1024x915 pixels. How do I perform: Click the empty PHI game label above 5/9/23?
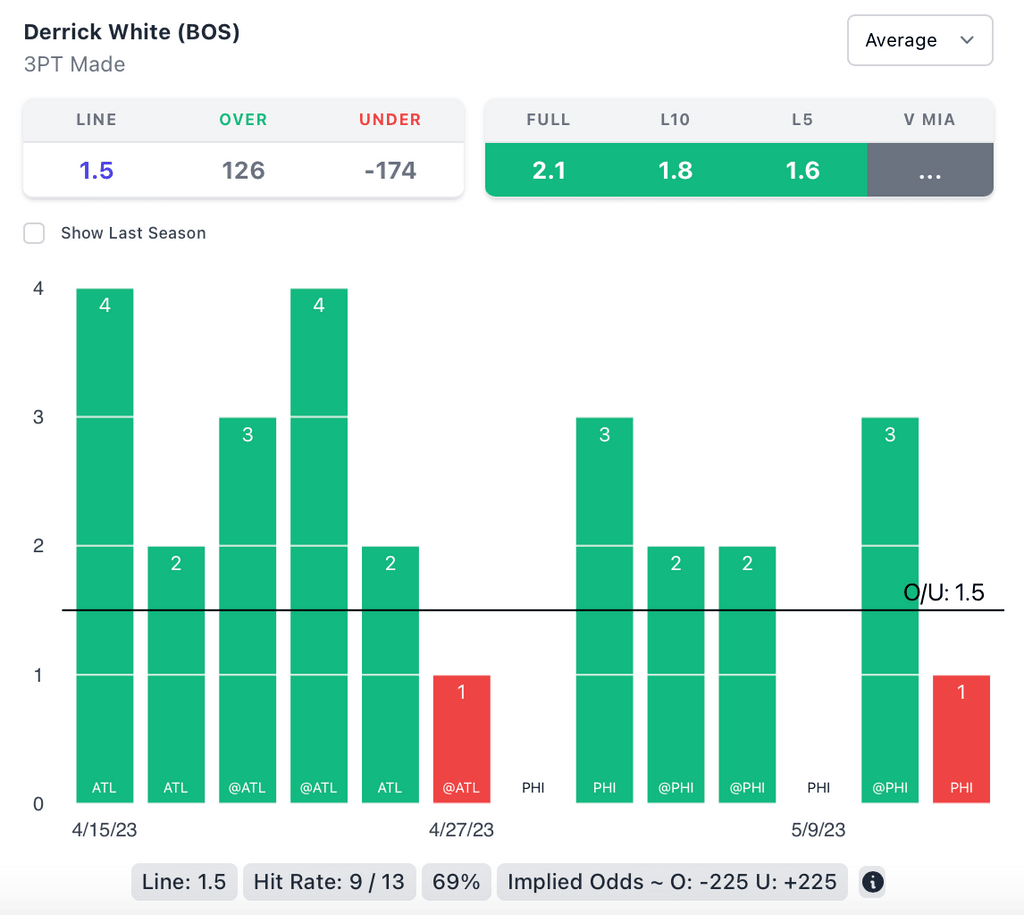pos(818,788)
